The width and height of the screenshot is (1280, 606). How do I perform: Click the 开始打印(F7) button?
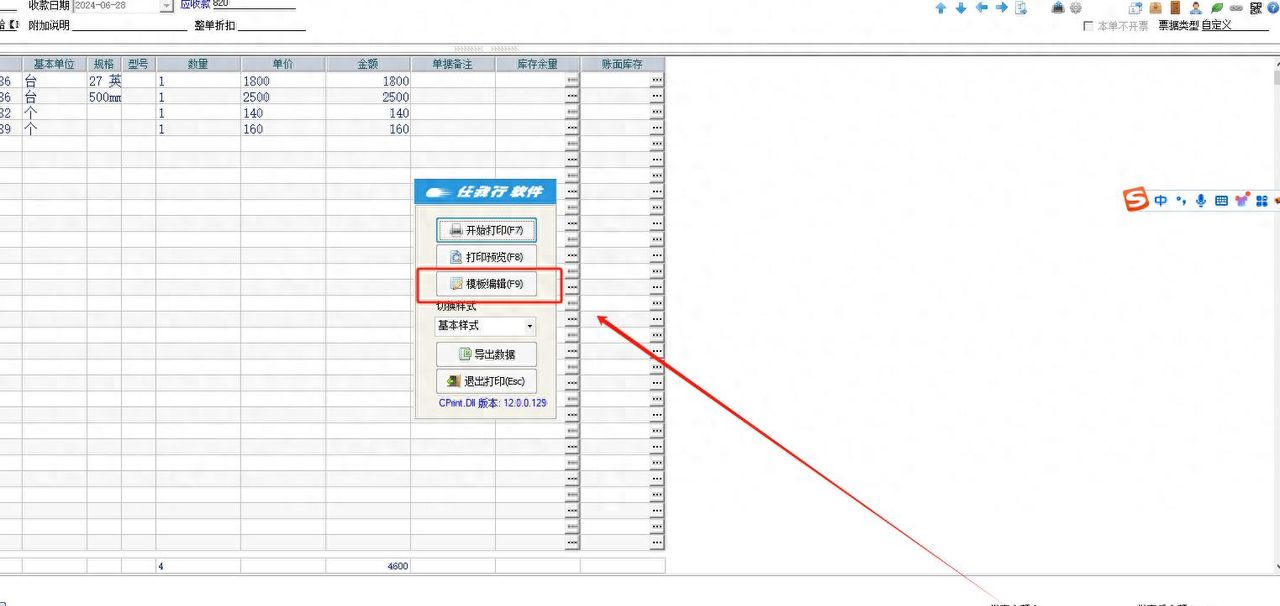pyautogui.click(x=486, y=230)
